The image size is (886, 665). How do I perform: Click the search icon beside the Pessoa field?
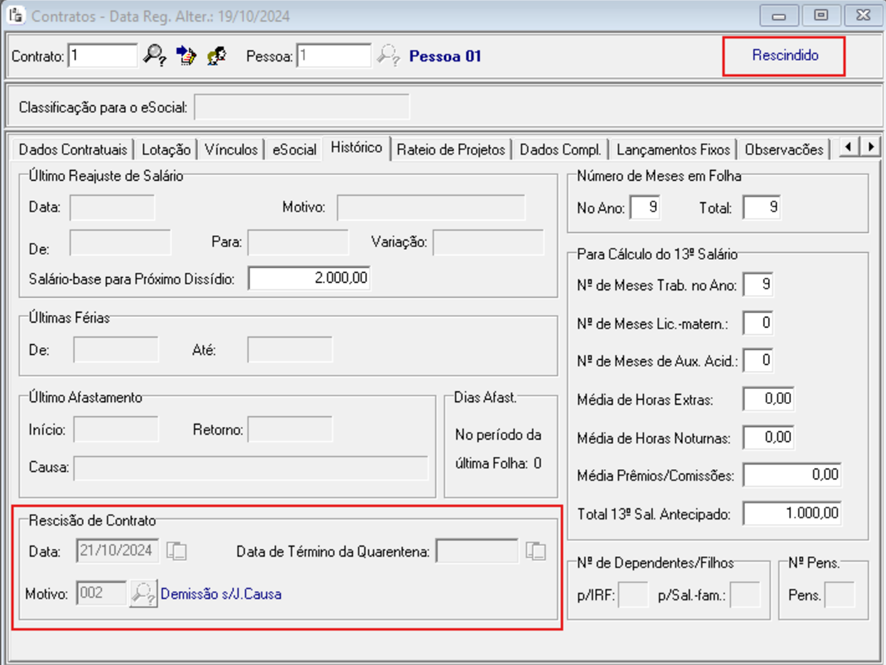(388, 56)
